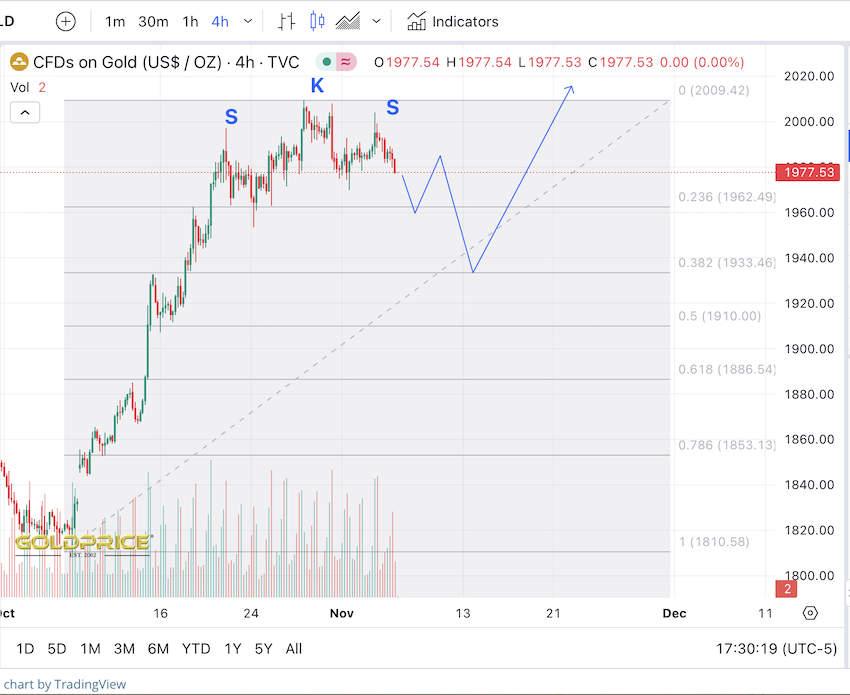The width and height of the screenshot is (850, 695).
Task: Click the add symbol plus icon
Action: click(x=66, y=21)
